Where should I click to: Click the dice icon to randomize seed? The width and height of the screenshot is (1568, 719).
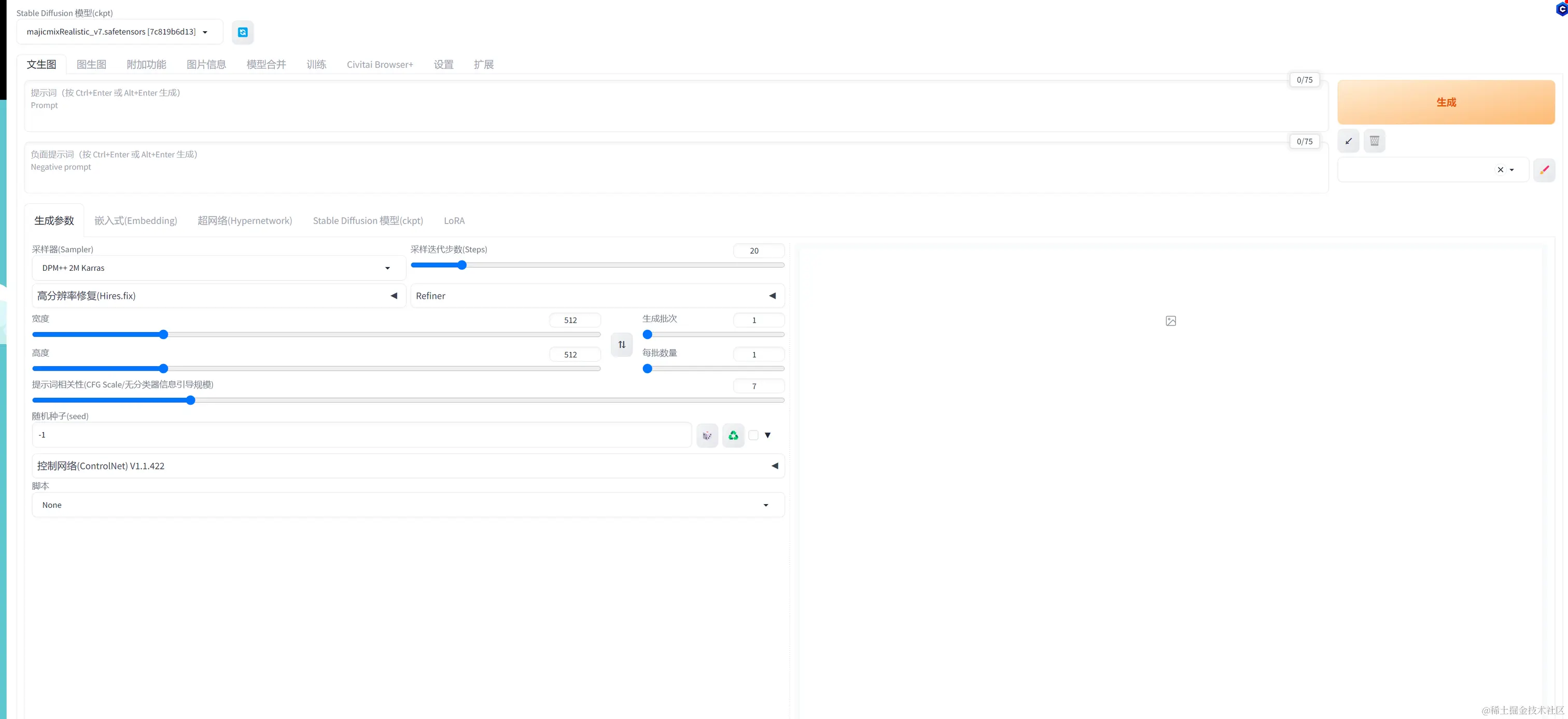[x=707, y=435]
